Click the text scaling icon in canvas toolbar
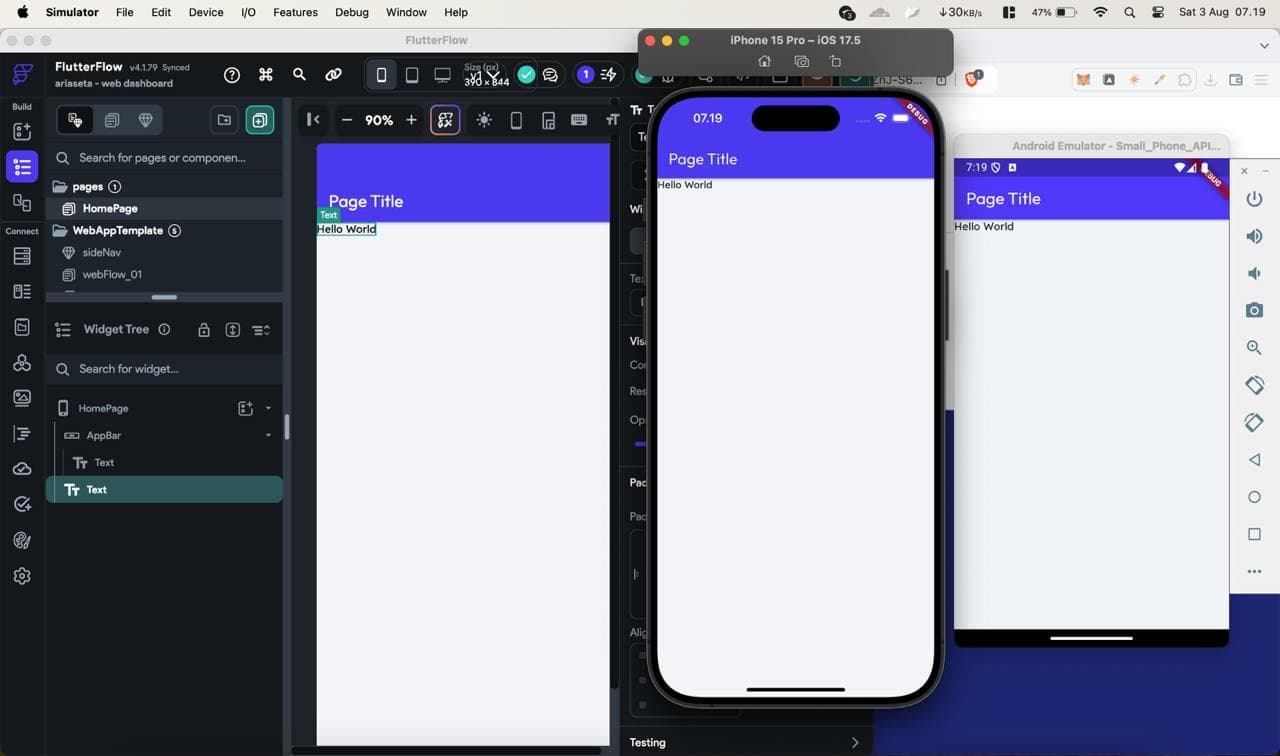 click(x=611, y=119)
